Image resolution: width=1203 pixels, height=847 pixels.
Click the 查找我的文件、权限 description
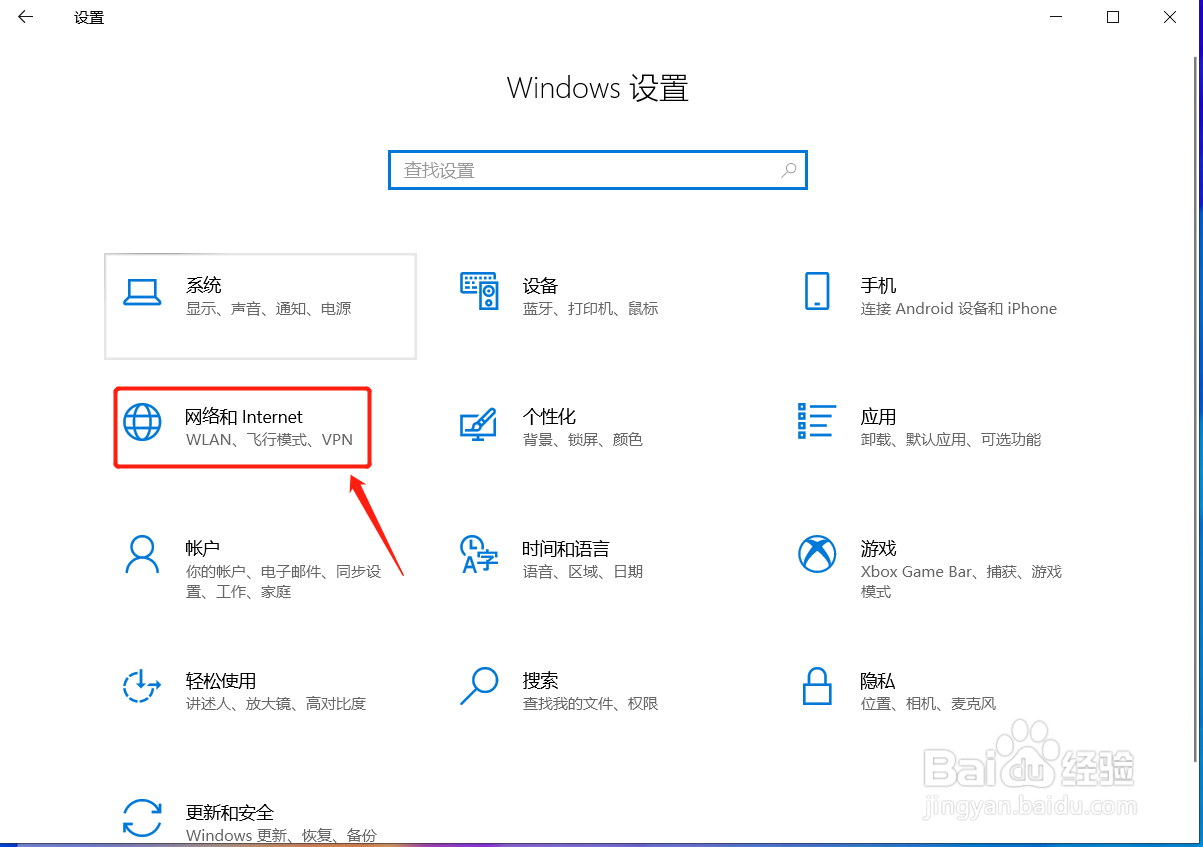[x=590, y=704]
